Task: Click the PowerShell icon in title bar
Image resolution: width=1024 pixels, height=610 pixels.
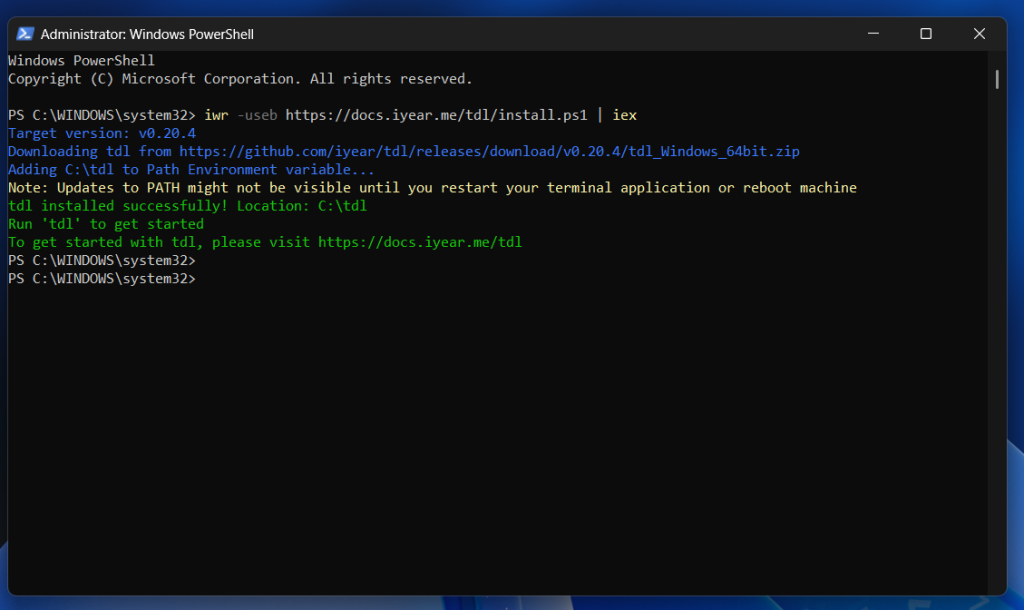Action: [x=25, y=34]
